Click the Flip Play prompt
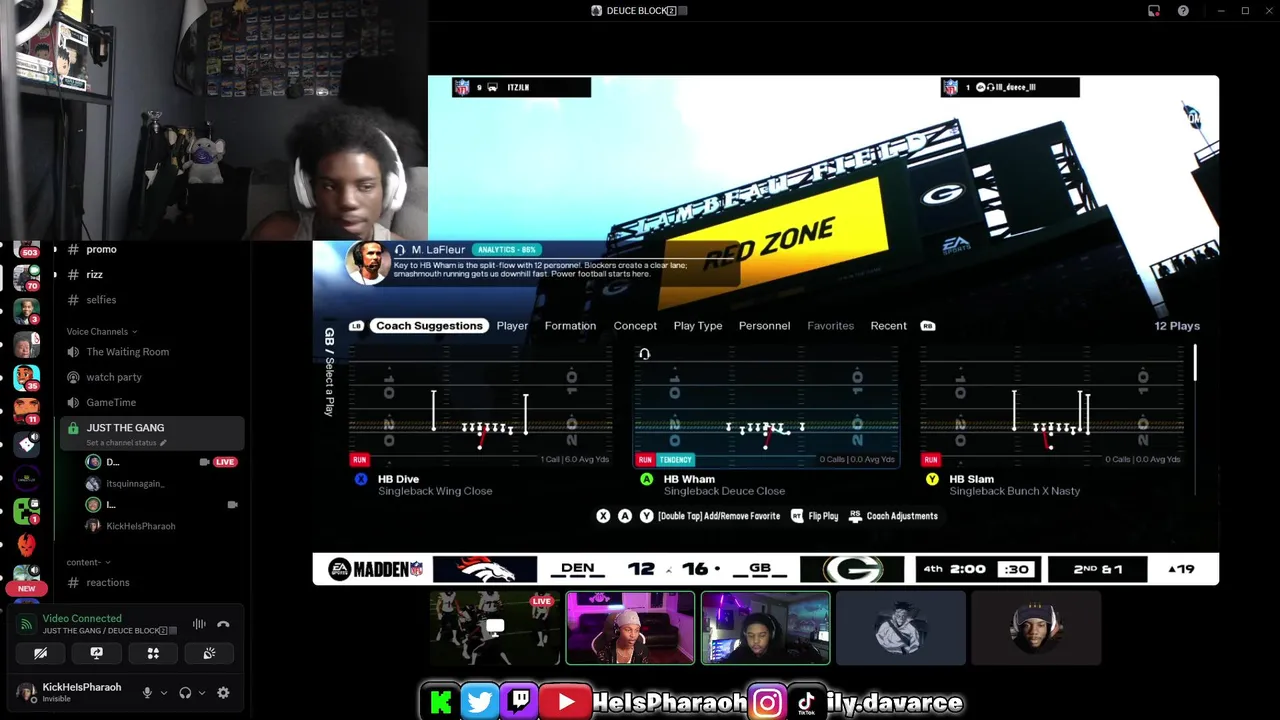 815,516
